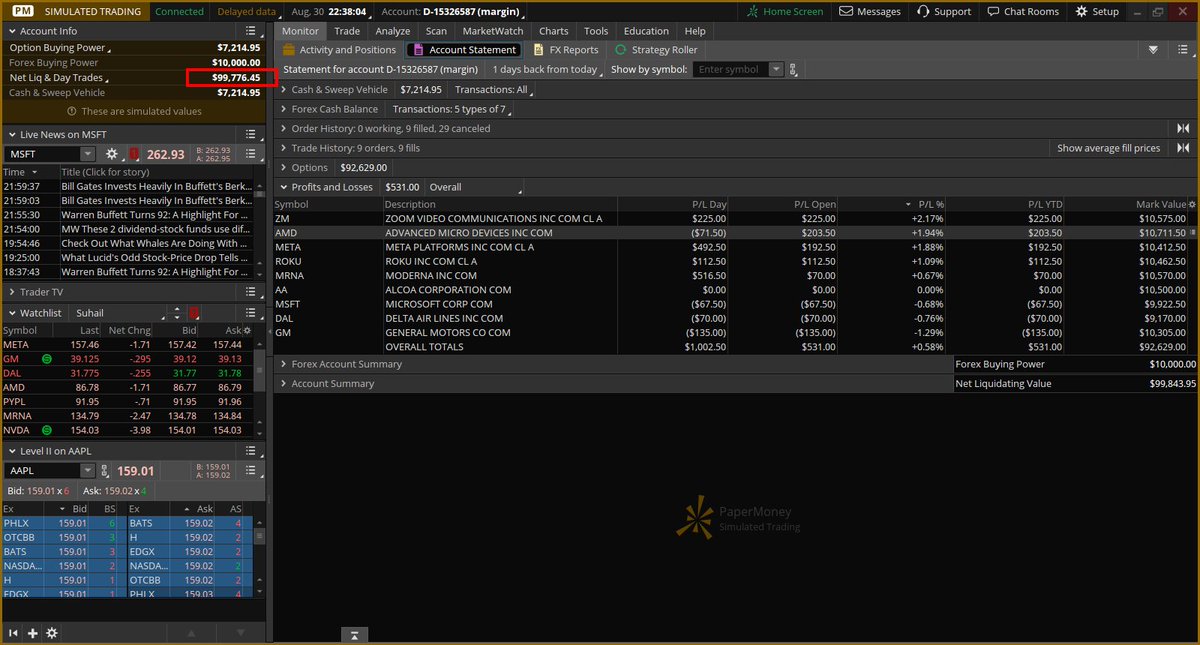Click the Enter symbol field
This screenshot has height=645, width=1200.
(x=732, y=70)
